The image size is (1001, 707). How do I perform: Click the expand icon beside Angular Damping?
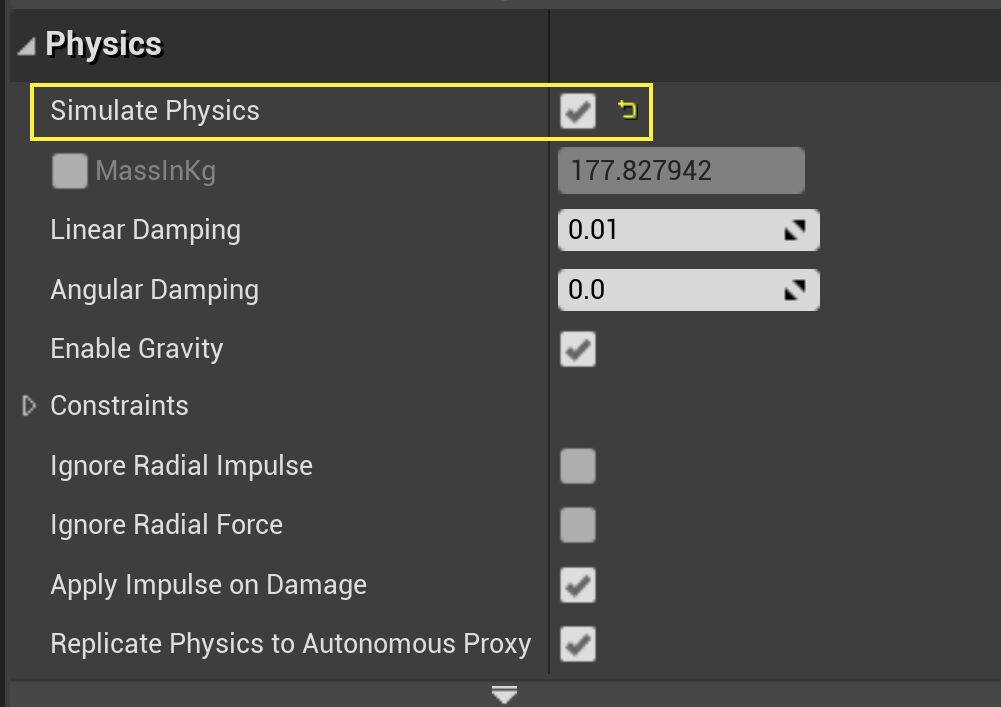pos(796,289)
